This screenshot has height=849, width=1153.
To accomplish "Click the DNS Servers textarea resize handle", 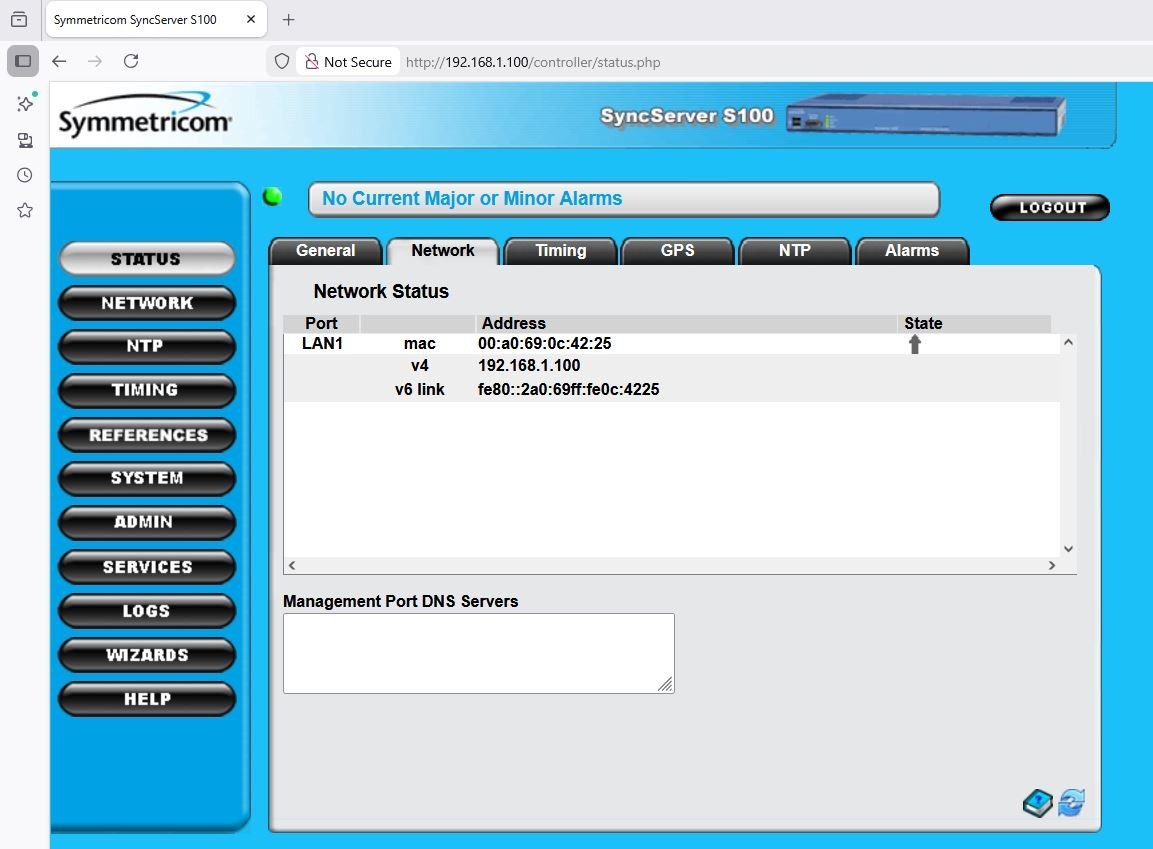I will pyautogui.click(x=665, y=685).
